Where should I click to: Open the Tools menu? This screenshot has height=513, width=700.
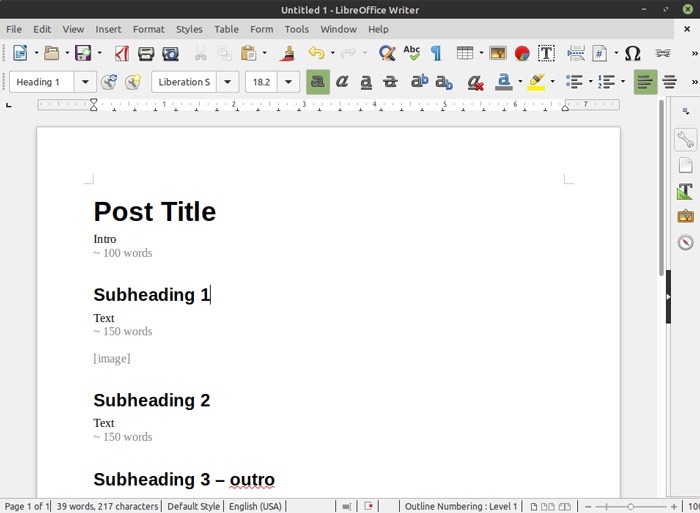coord(297,29)
